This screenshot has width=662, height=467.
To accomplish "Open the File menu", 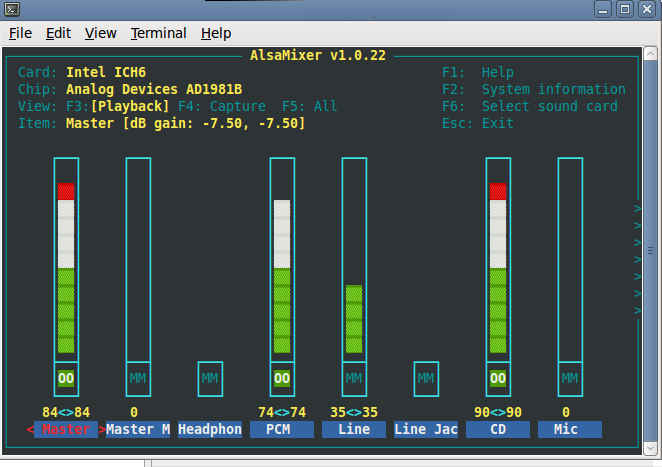I will pyautogui.click(x=20, y=33).
